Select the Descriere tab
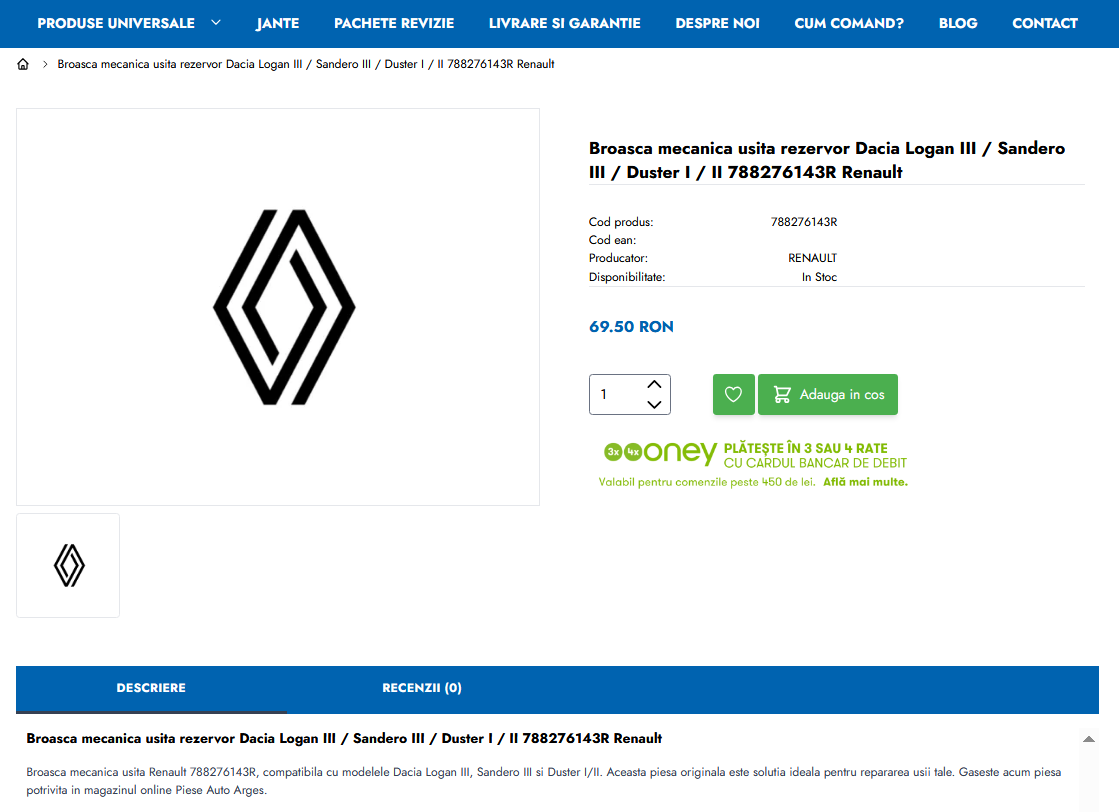 (x=151, y=688)
